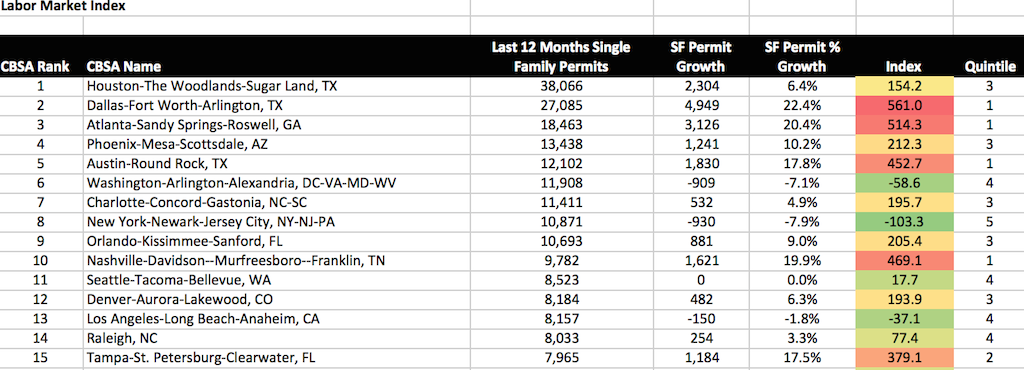This screenshot has width=1024, height=370.
Task: Select 'Atlanta-Sandy Springs-Roswell, GA' cell
Action: point(277,125)
